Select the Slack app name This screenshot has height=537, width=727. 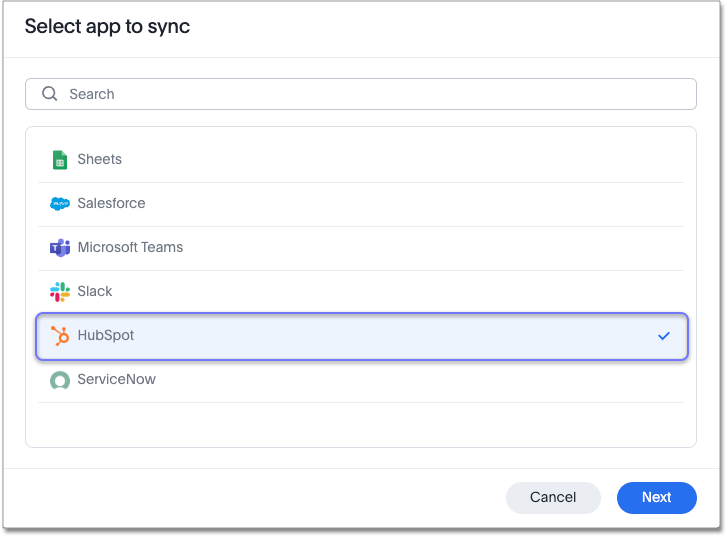(95, 291)
